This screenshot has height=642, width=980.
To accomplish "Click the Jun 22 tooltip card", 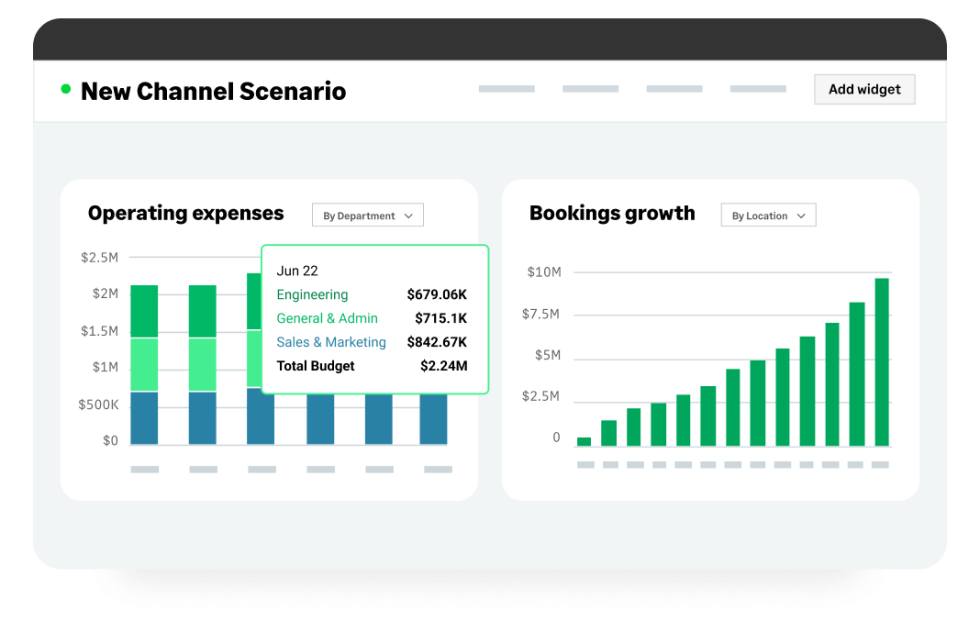I will [x=374, y=318].
